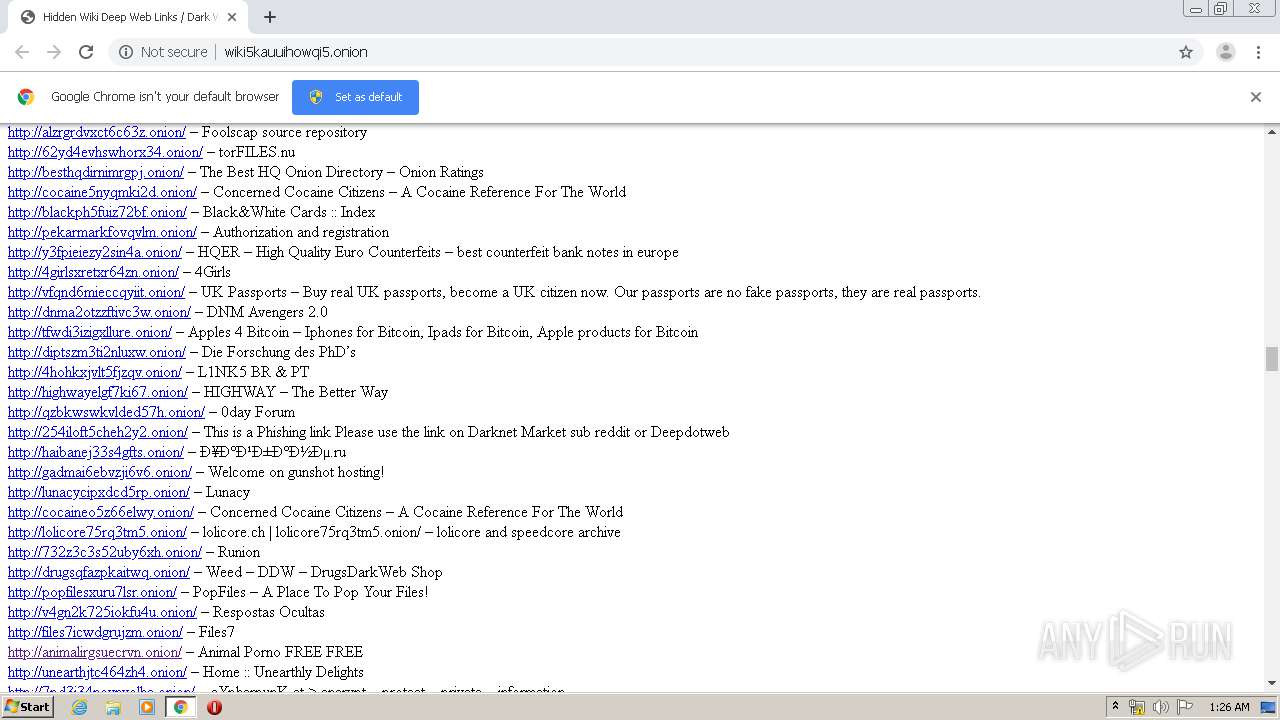This screenshot has height=720, width=1280.
Task: Open the v4gn2k725iokfu4u.onion Respostas Ocultas link
Action: coord(102,612)
